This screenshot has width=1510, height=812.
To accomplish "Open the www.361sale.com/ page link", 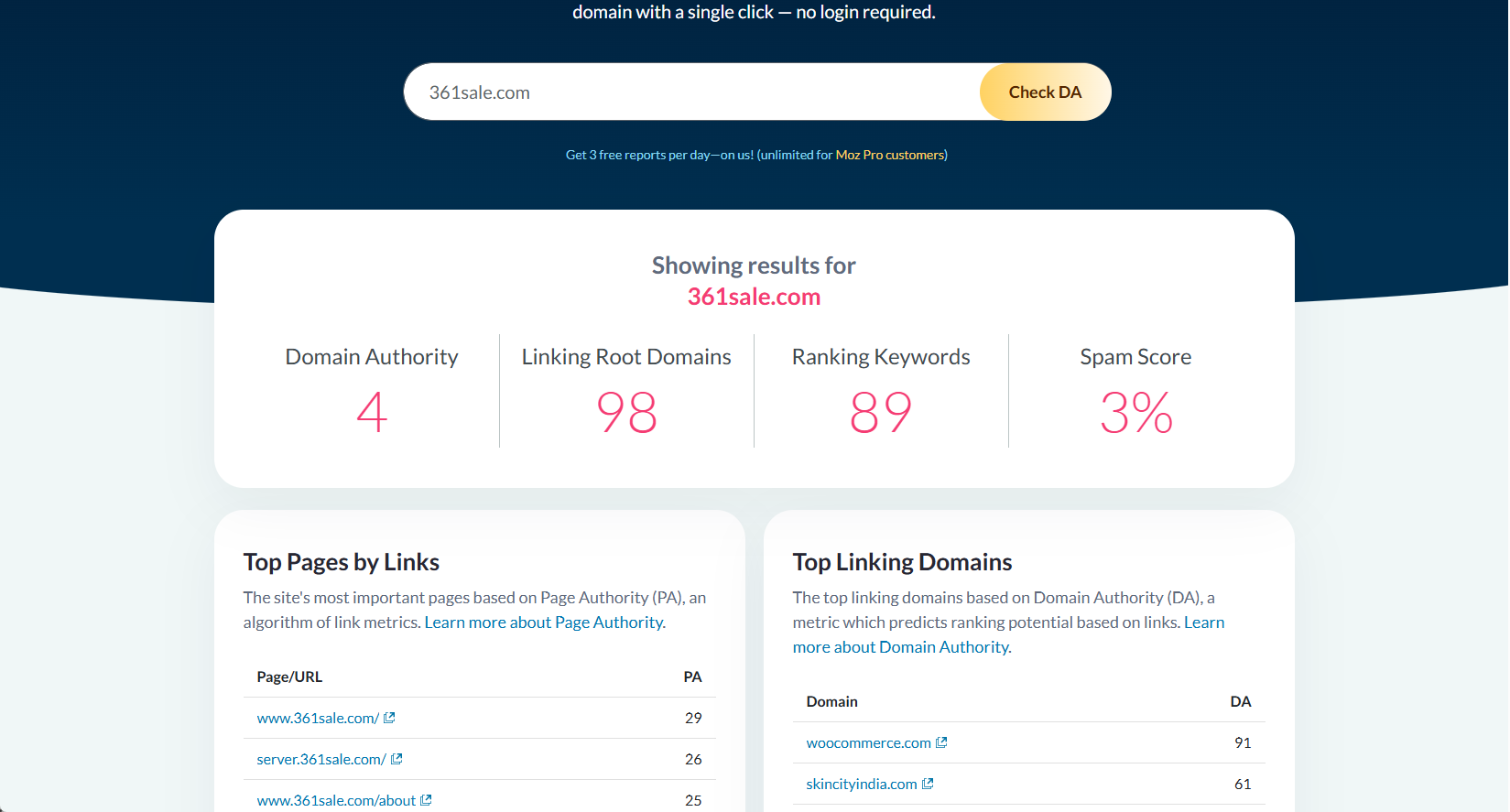I will click(318, 719).
